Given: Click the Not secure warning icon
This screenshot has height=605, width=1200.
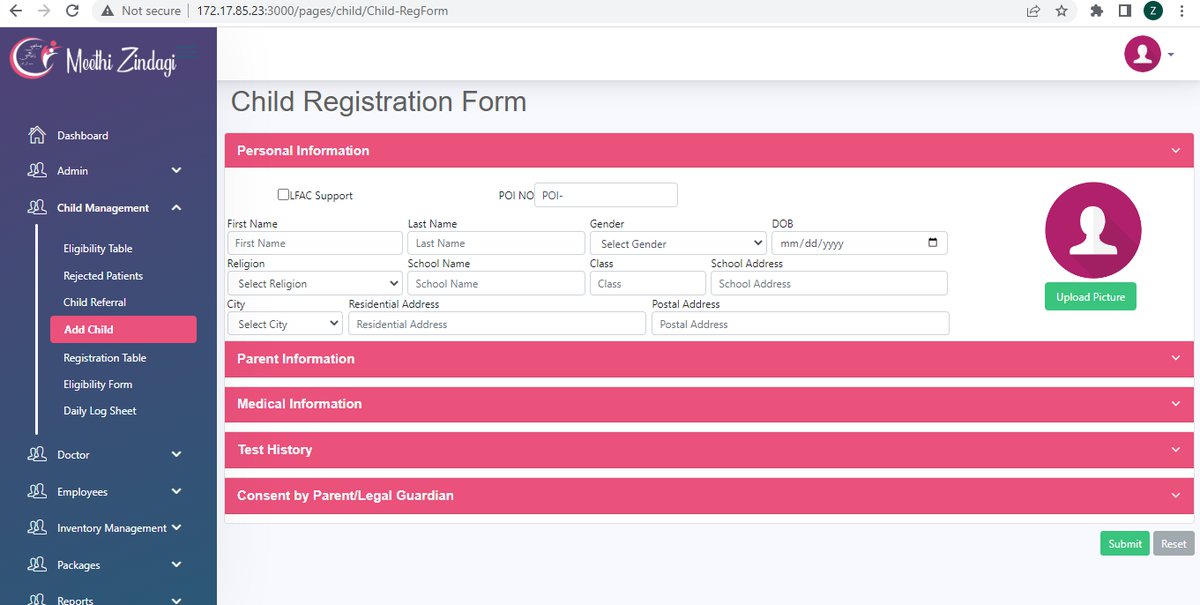Looking at the screenshot, I should click(x=106, y=11).
